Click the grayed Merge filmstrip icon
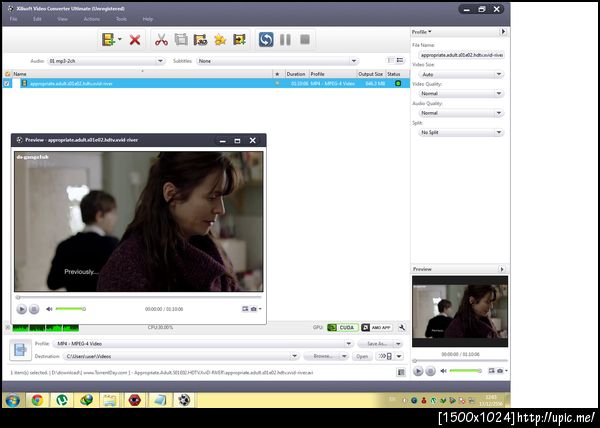 (x=181, y=39)
